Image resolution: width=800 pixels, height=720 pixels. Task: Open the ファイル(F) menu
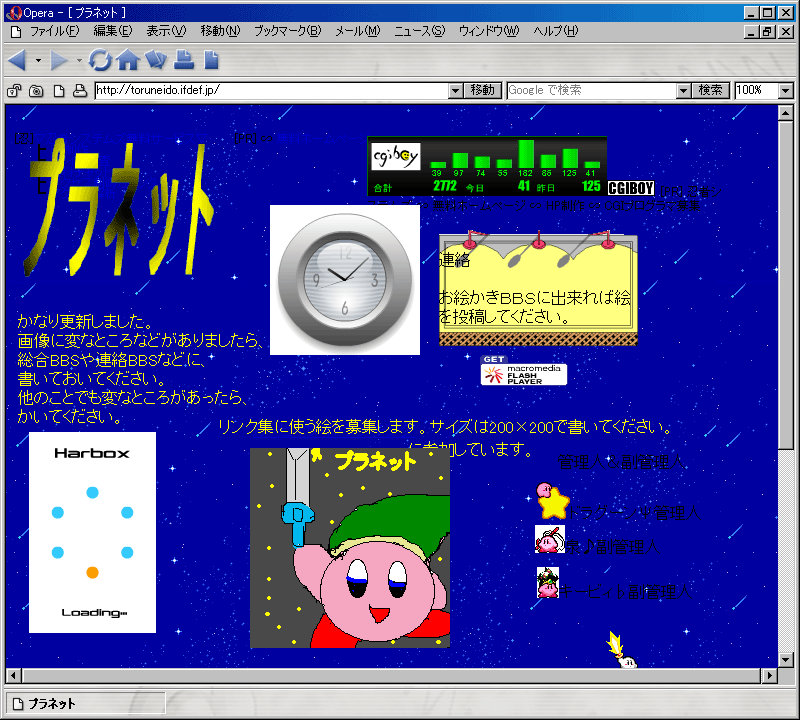click(x=55, y=32)
